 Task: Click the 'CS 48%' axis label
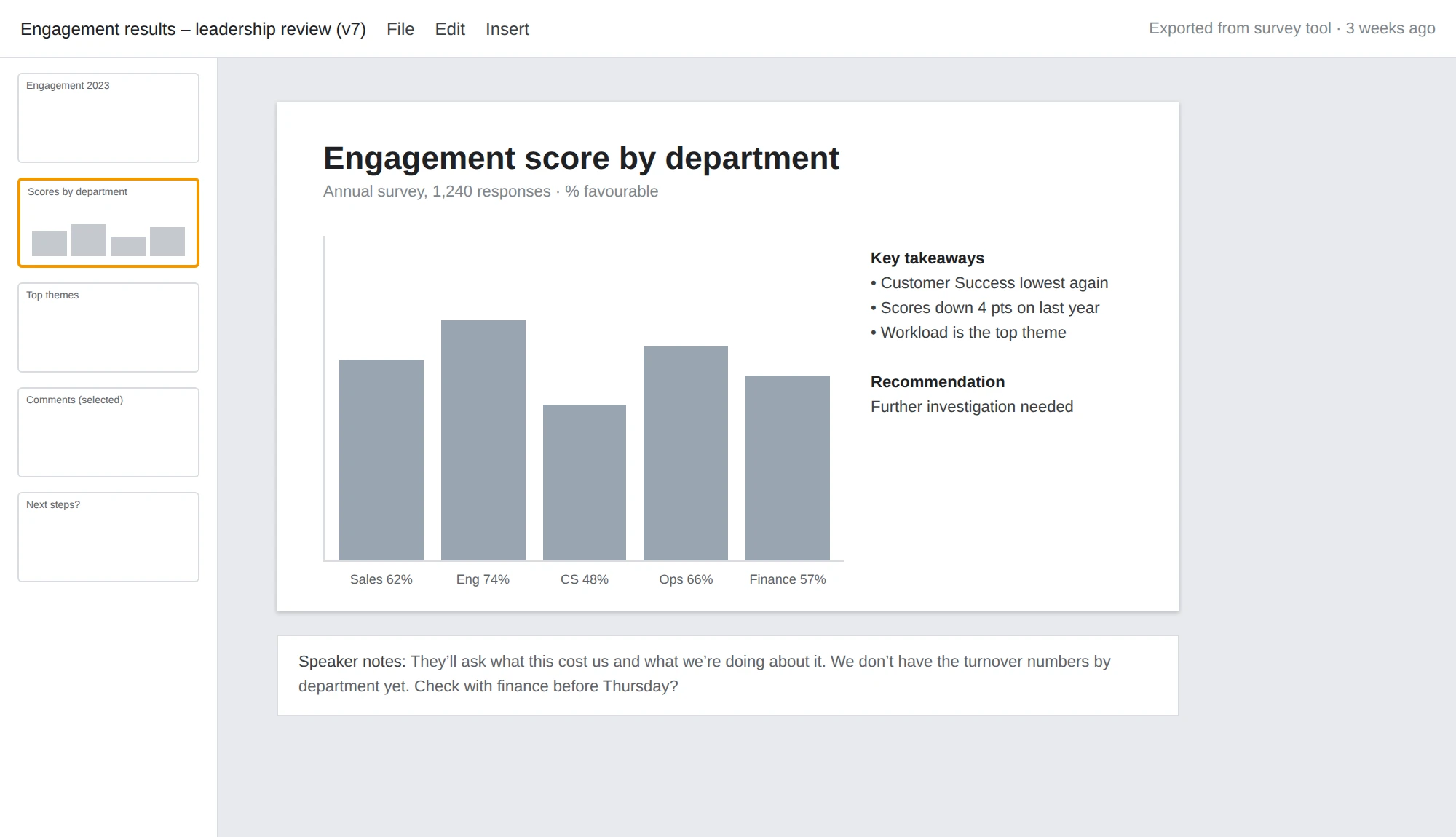pos(585,579)
